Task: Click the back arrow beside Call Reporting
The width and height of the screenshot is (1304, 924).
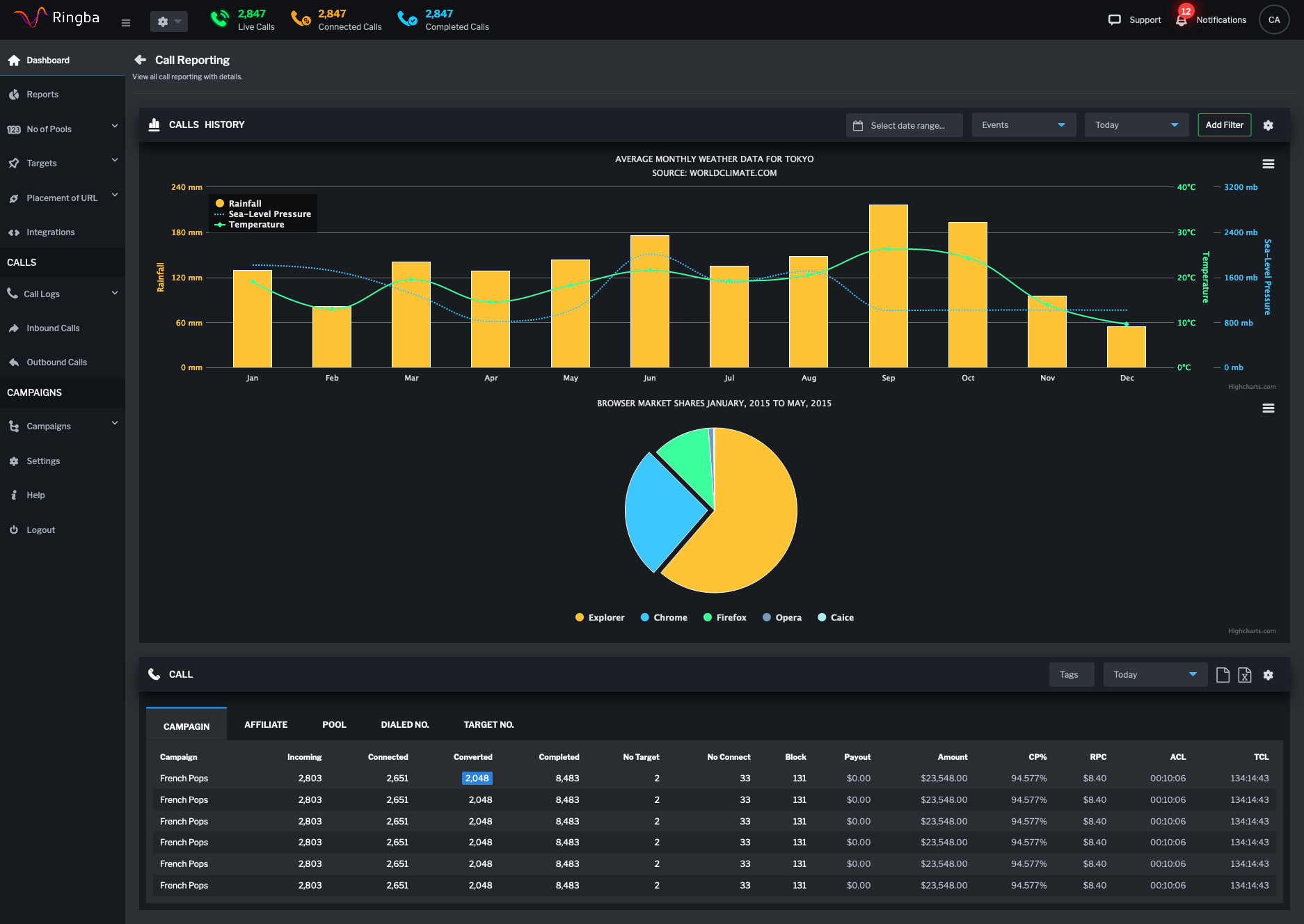Action: (140, 60)
